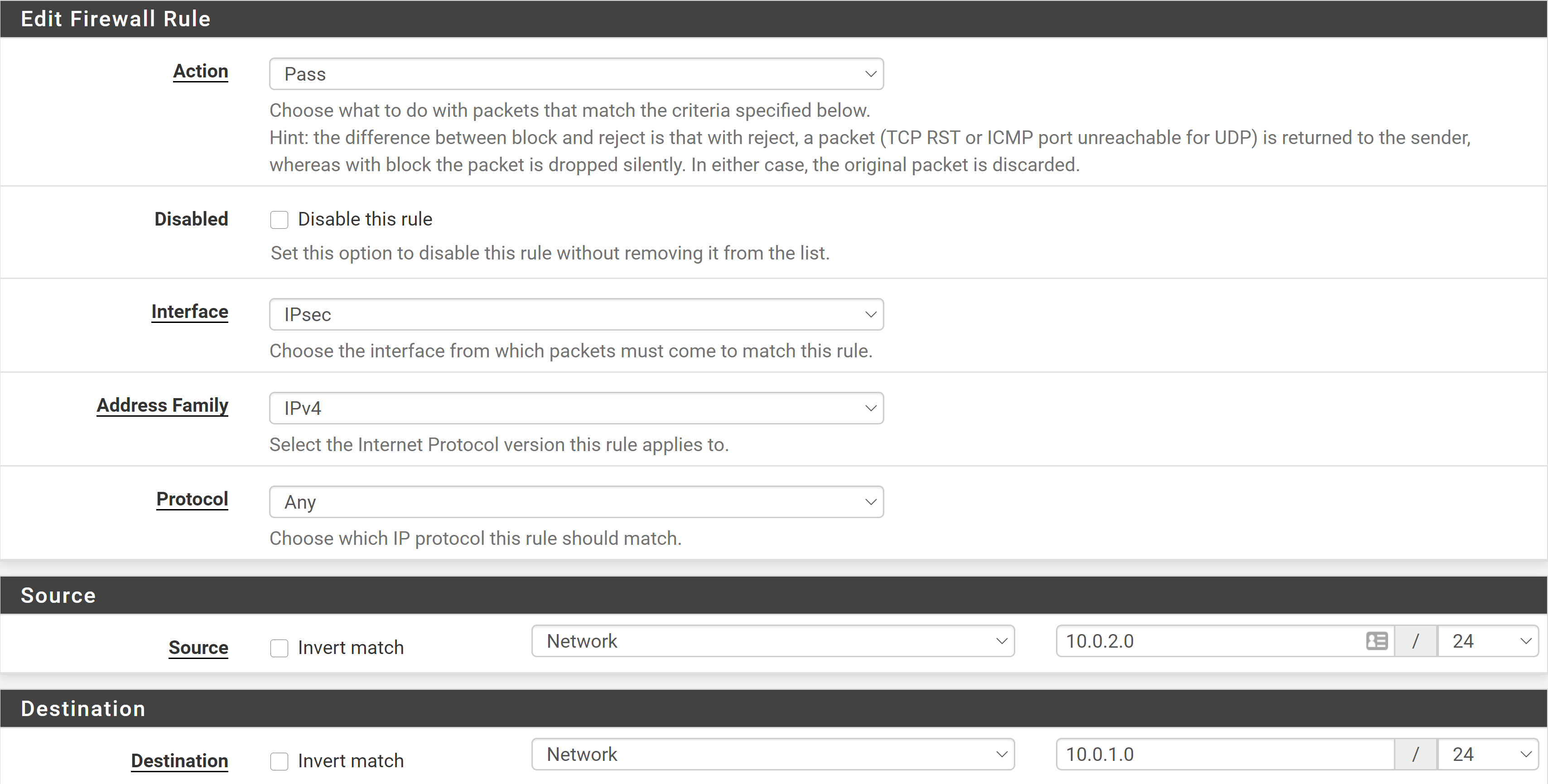Click the Destination address field with 10.0.1.0

coord(1220,754)
